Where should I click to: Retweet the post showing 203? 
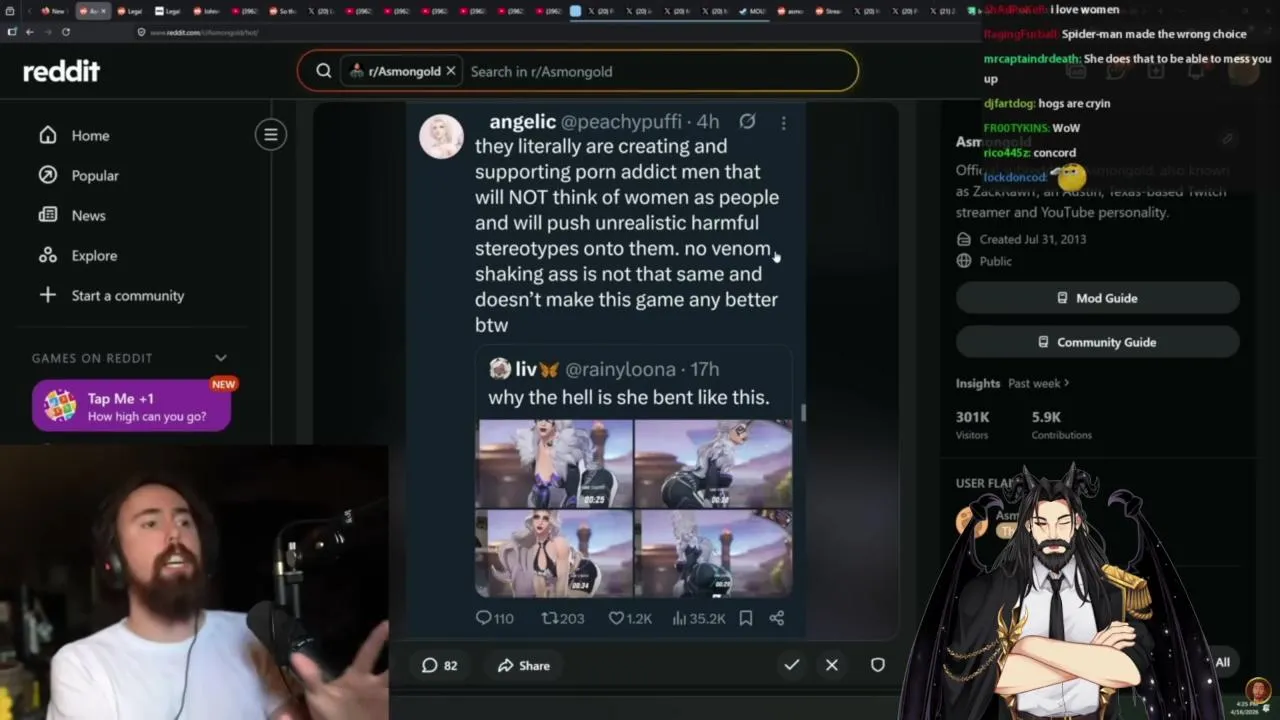click(x=562, y=618)
